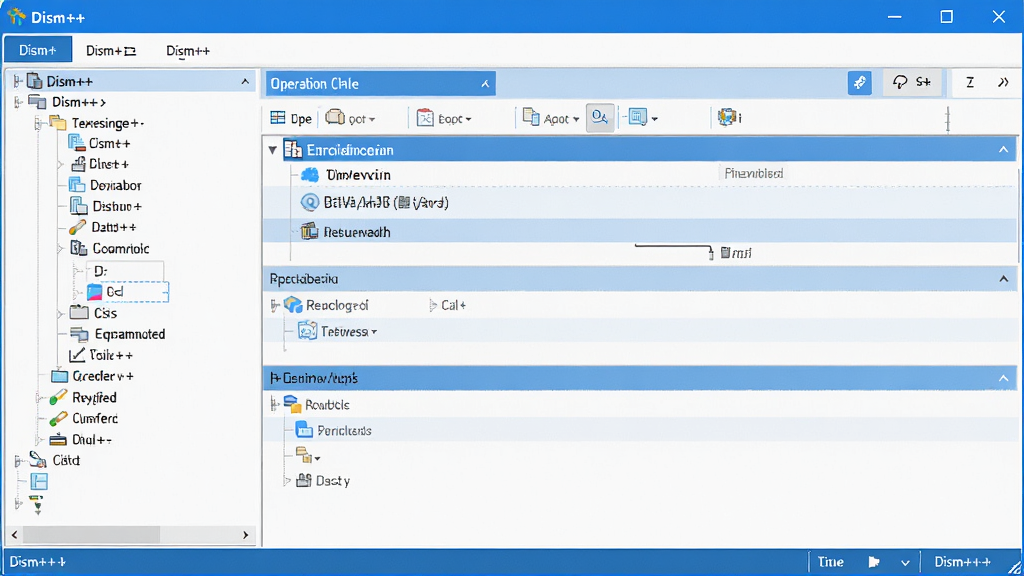Click the Csm++ tree item icon
Viewport: 1024px width, 576px height.
pos(76,142)
